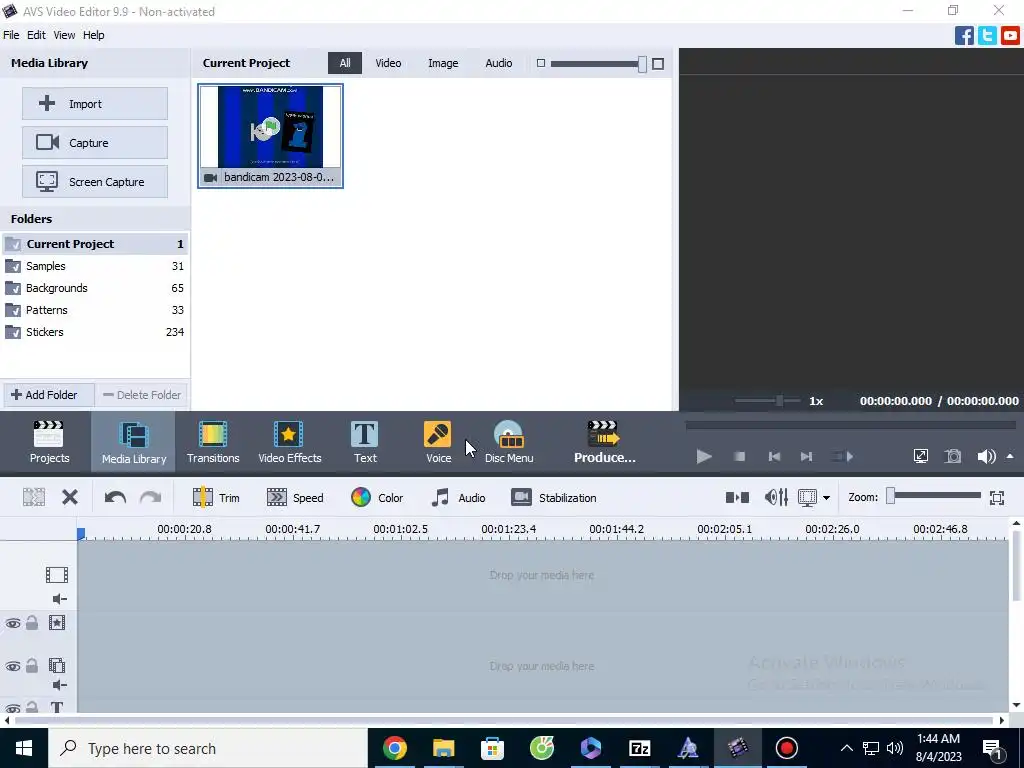Select the Image filter tab
This screenshot has height=768, width=1024.
pos(443,63)
